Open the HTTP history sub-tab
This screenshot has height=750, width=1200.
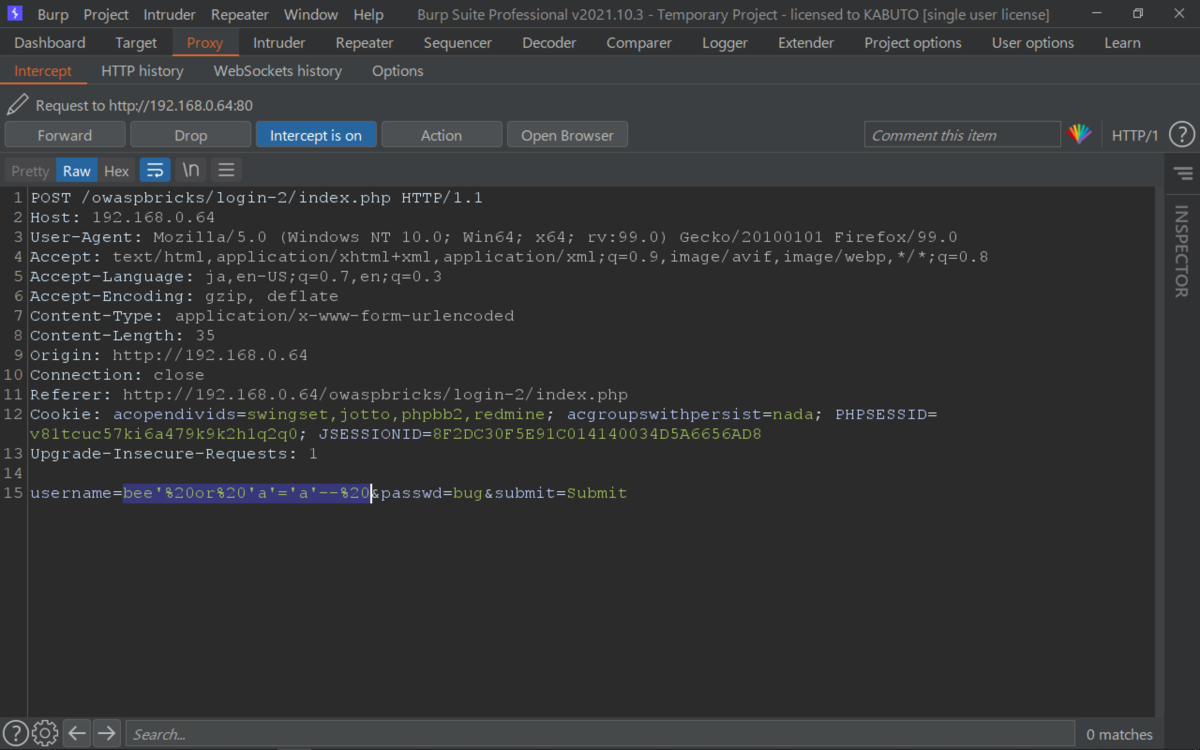pyautogui.click(x=142, y=71)
